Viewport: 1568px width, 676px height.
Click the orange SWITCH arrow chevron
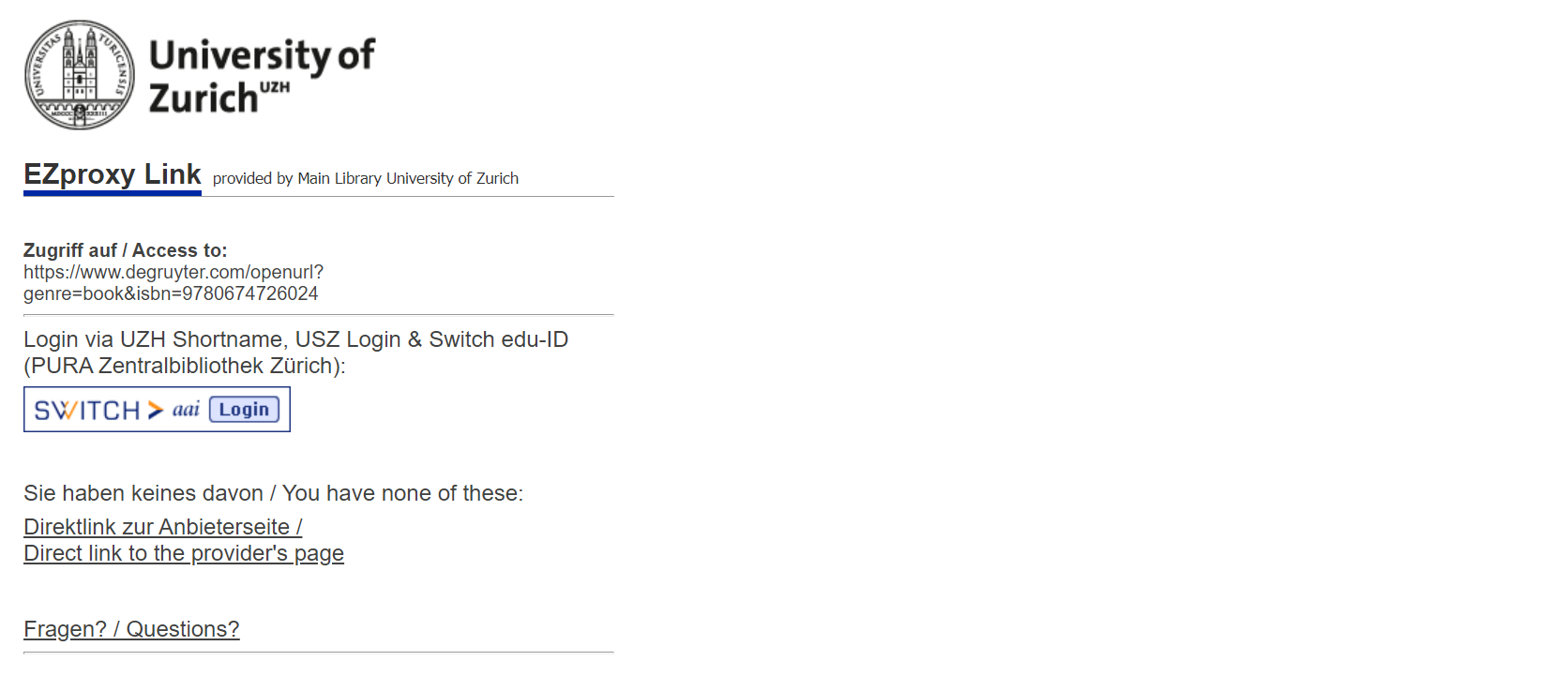(x=156, y=411)
